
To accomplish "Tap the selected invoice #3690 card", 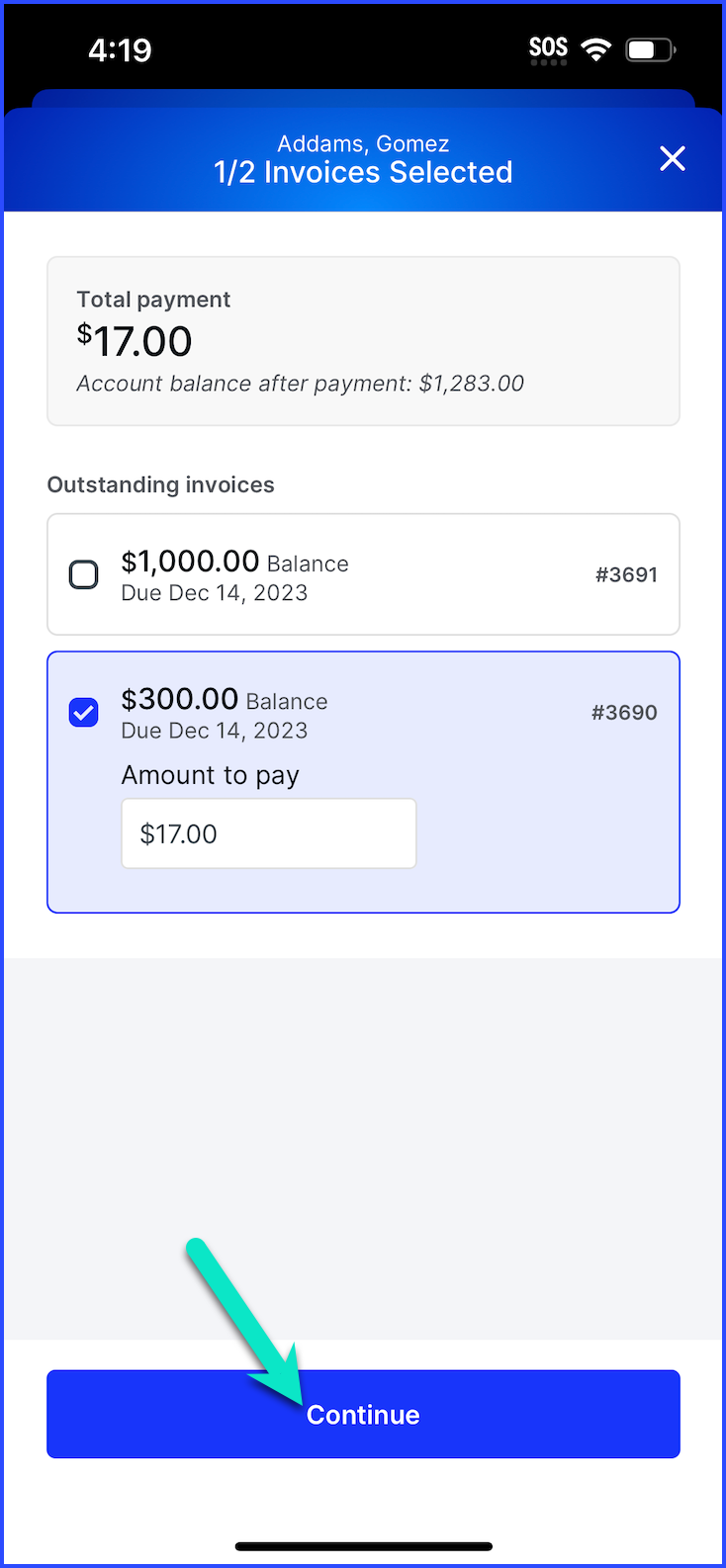I will 363,782.
